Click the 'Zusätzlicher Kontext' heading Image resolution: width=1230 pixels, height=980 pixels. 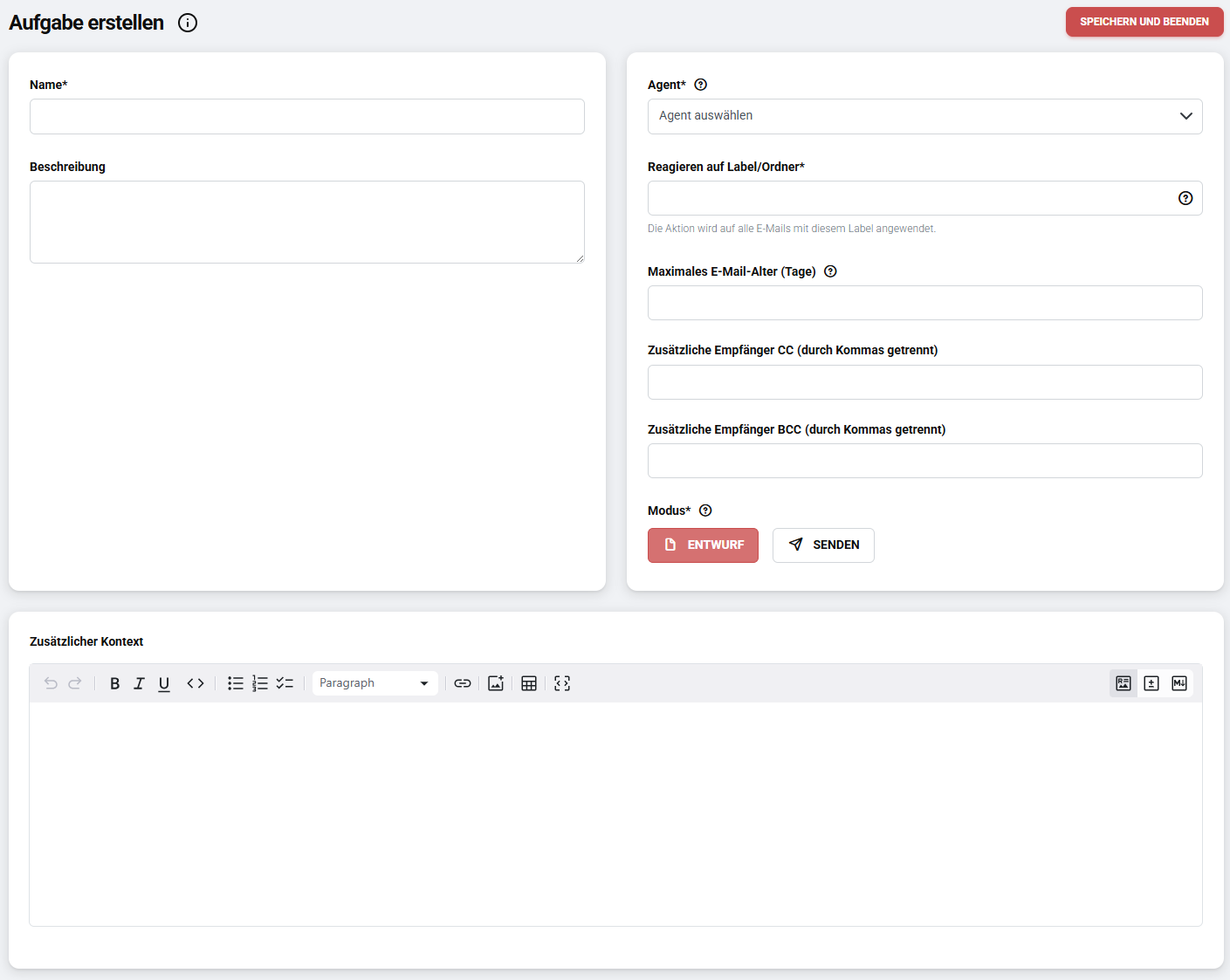point(86,641)
